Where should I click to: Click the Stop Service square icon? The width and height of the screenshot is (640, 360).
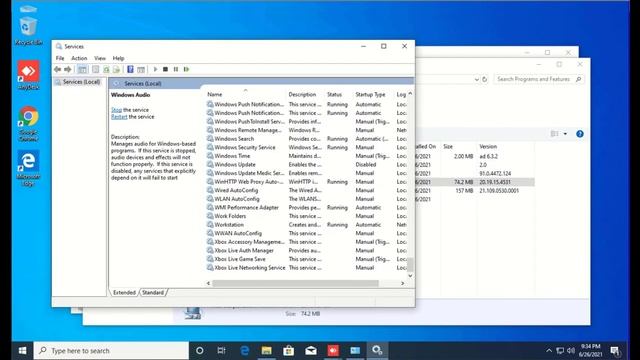click(165, 69)
